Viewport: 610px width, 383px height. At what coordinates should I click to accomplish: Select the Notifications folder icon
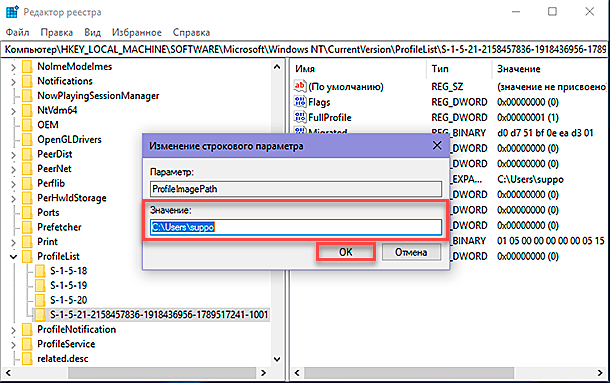(27, 81)
